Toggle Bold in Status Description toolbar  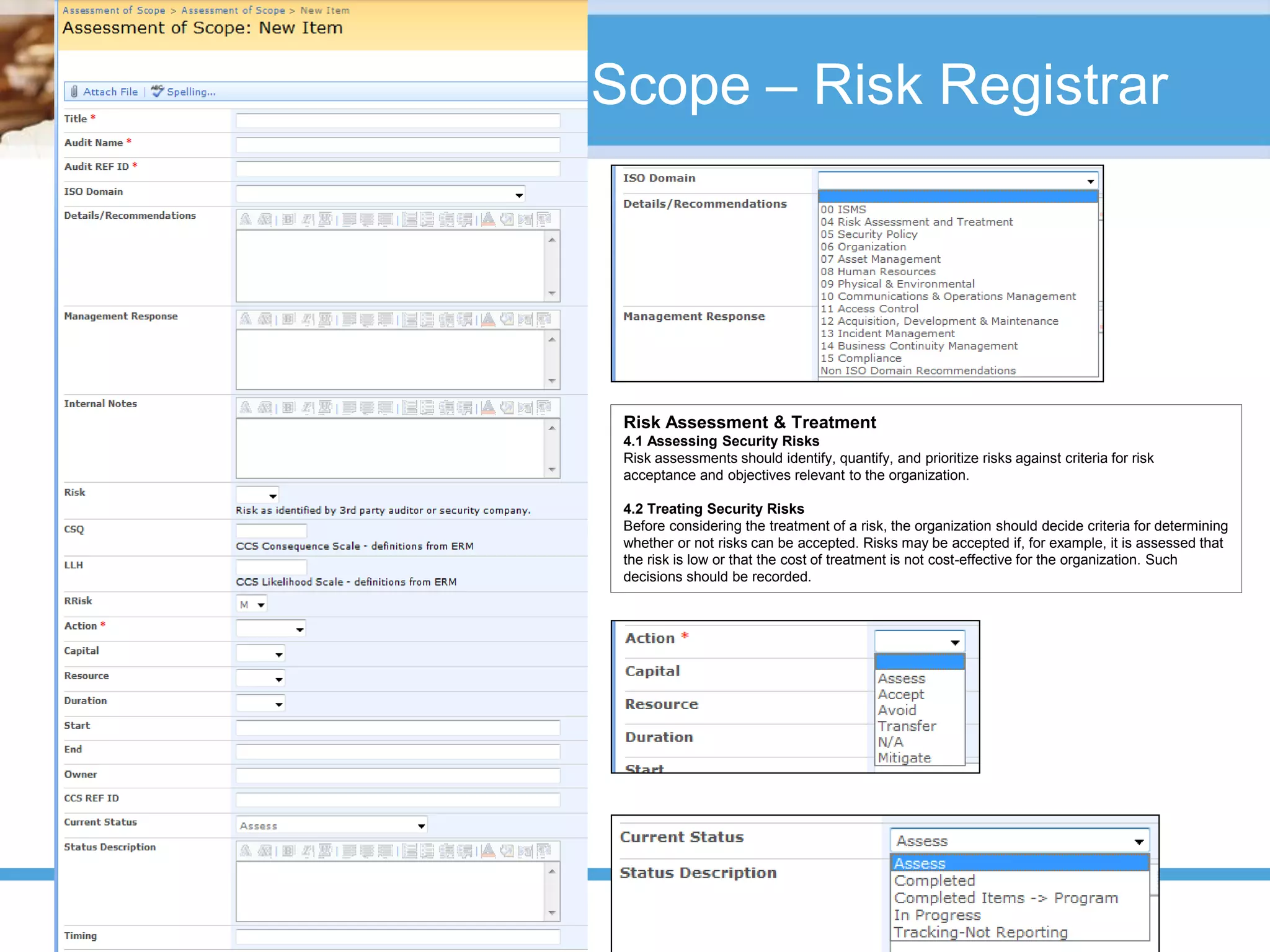(x=288, y=851)
